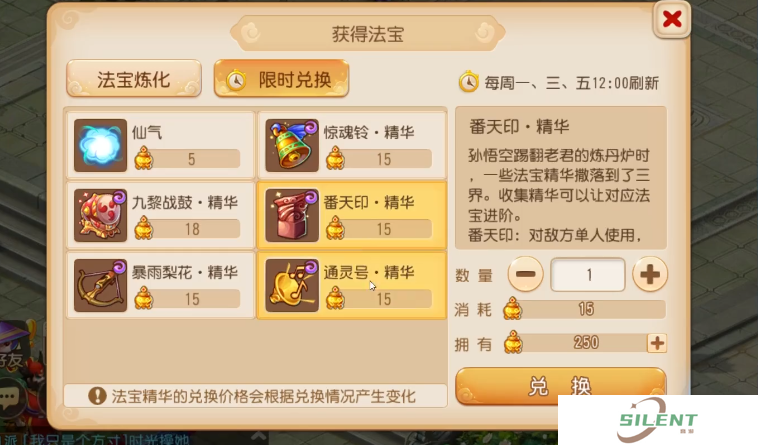Switch to the 限时兑换 tab
This screenshot has height=445, width=758.
[281, 79]
